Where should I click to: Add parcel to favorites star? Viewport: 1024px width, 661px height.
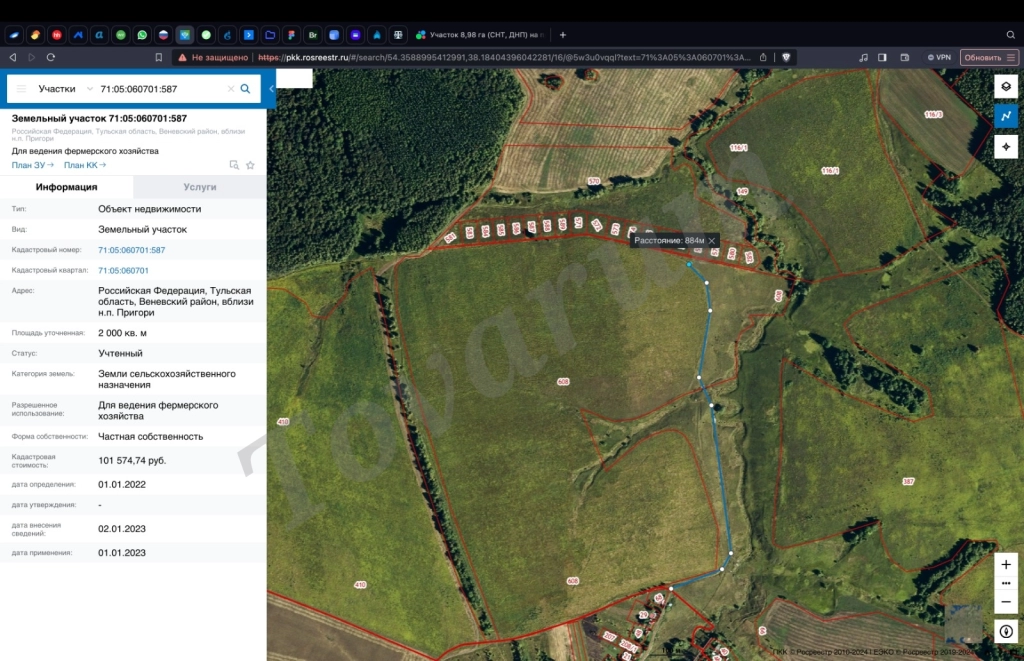pos(250,165)
